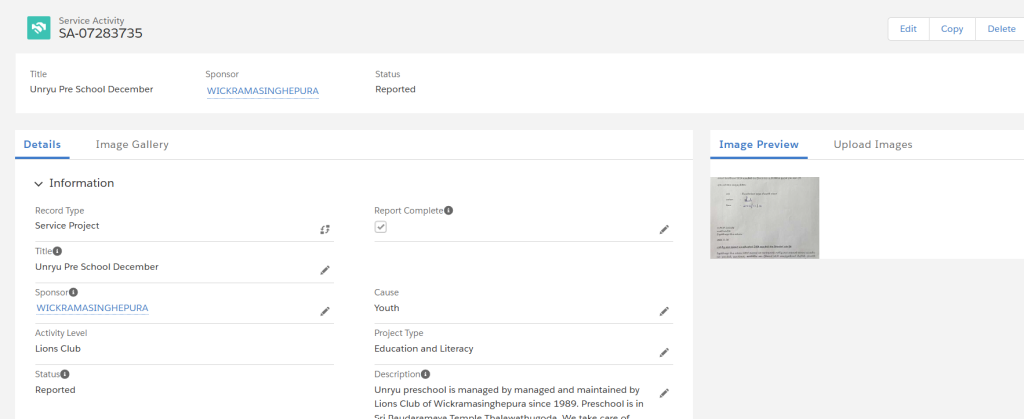Show info tooltip for Title field
1024x419 pixels.
57,251
